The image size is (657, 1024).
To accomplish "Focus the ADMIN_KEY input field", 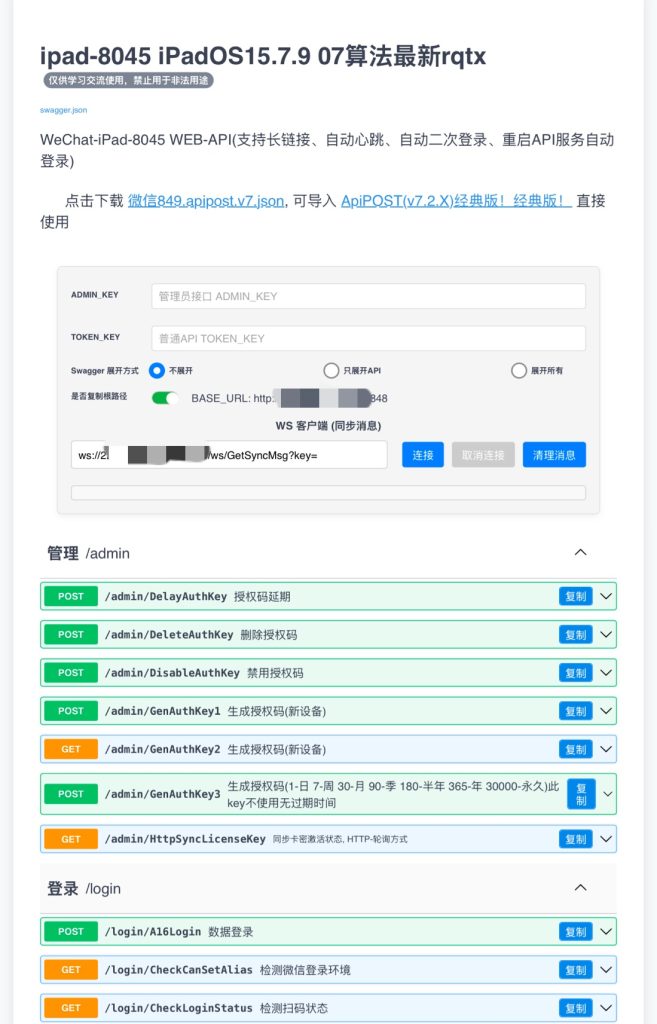I will click(x=368, y=296).
